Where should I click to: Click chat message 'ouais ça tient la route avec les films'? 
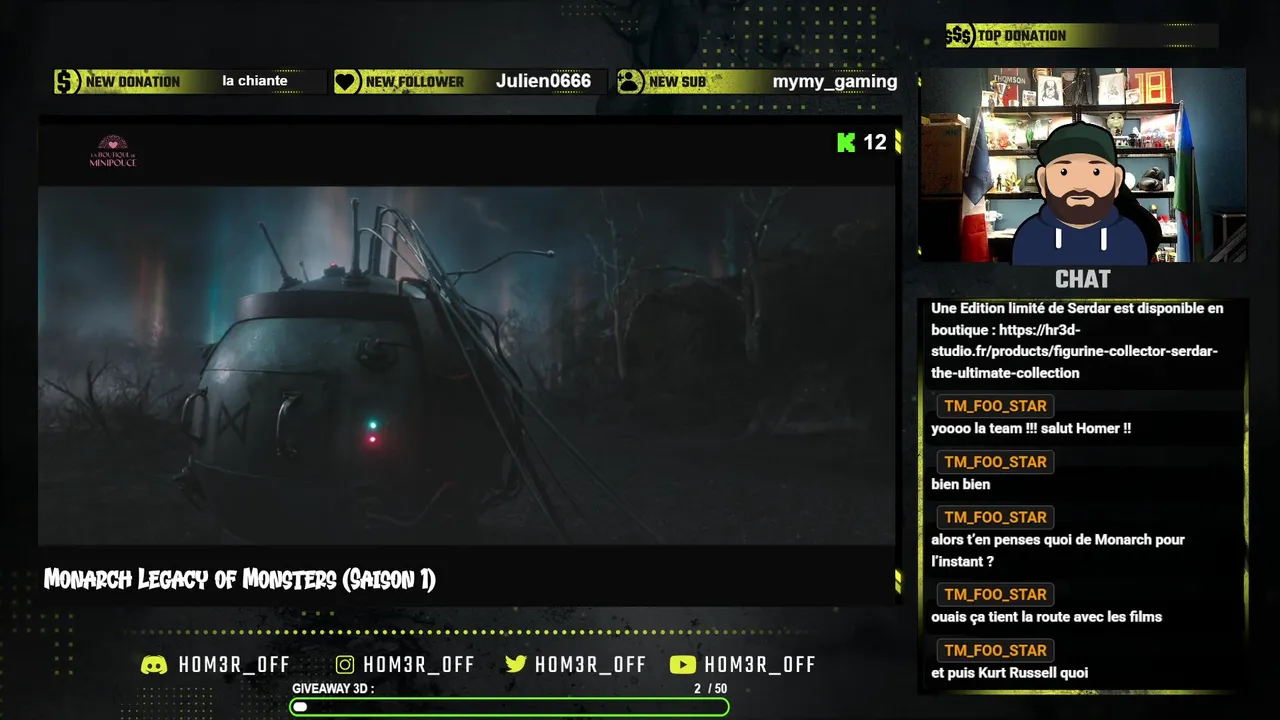coord(1046,617)
